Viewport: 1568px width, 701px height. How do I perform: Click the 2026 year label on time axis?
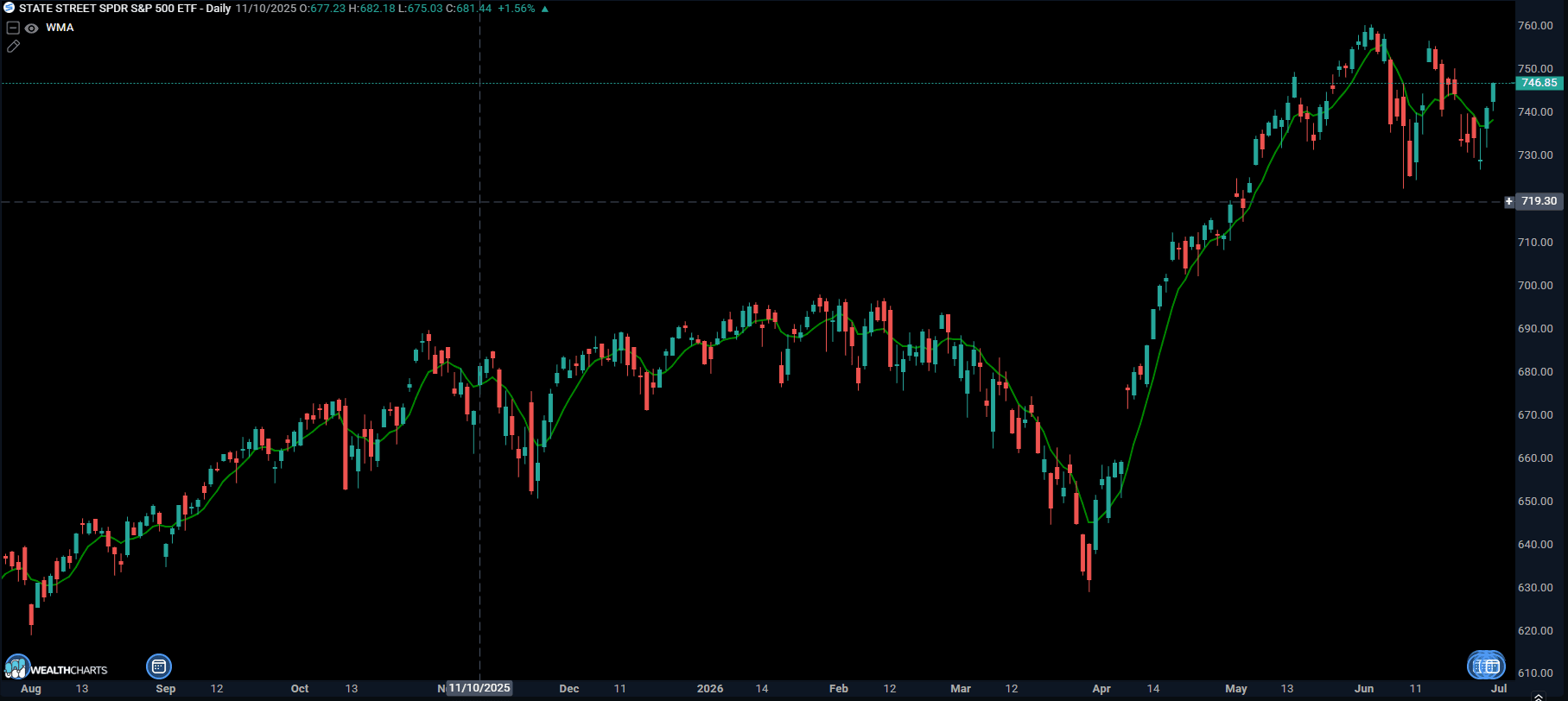tap(710, 689)
